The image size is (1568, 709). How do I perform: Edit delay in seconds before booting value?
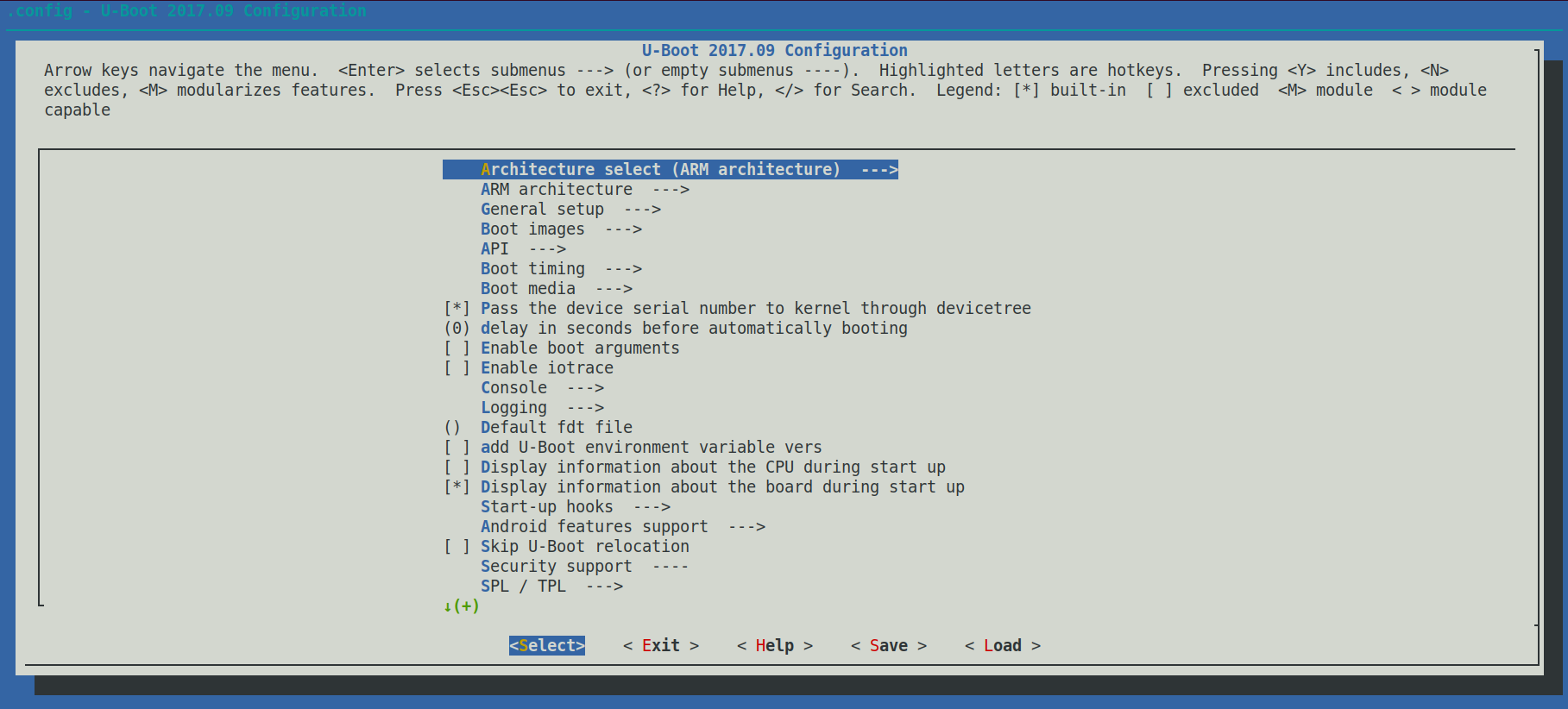[693, 329]
